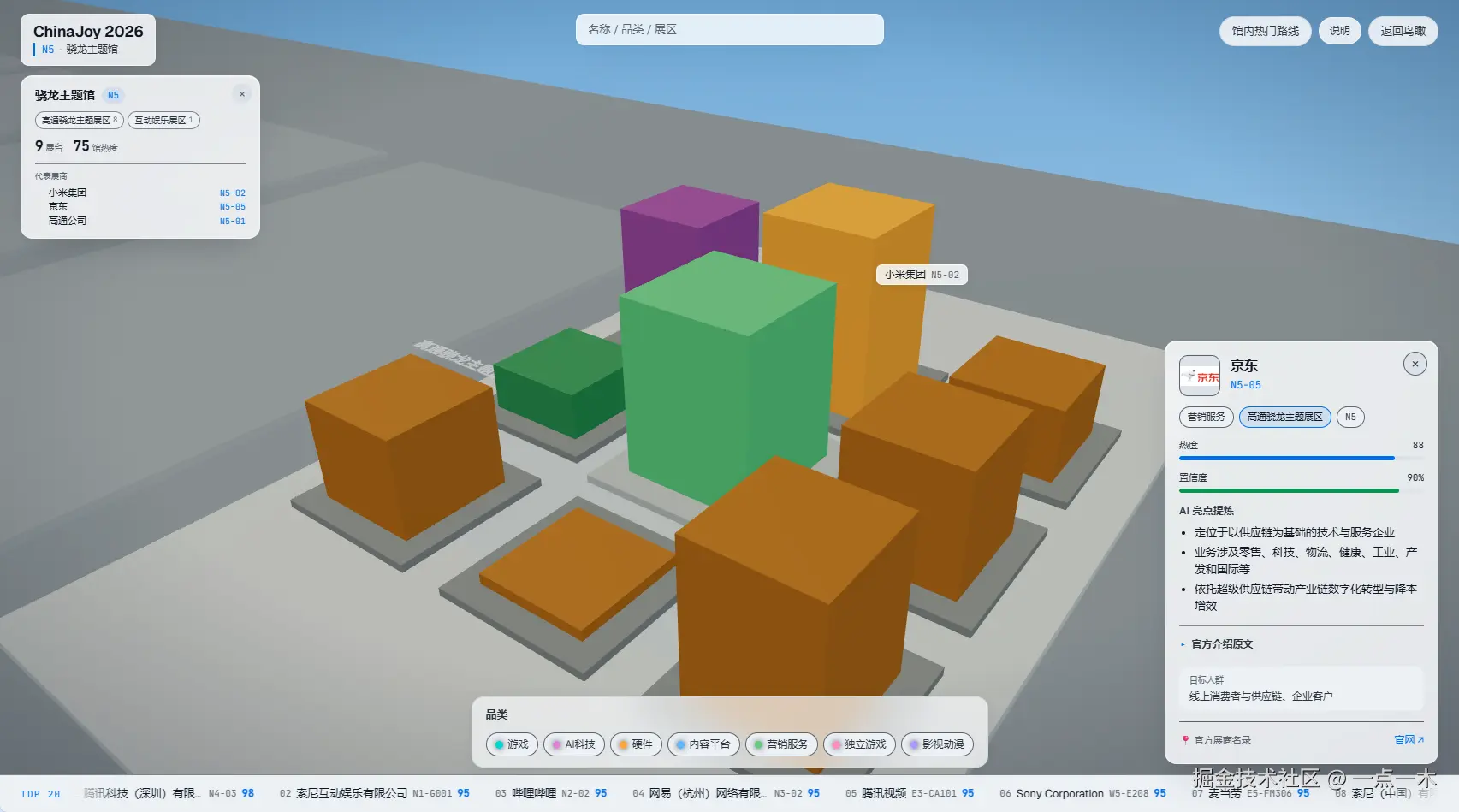Open the 馆内热门路线 routes view
This screenshot has height=812, width=1459.
[x=1265, y=31]
